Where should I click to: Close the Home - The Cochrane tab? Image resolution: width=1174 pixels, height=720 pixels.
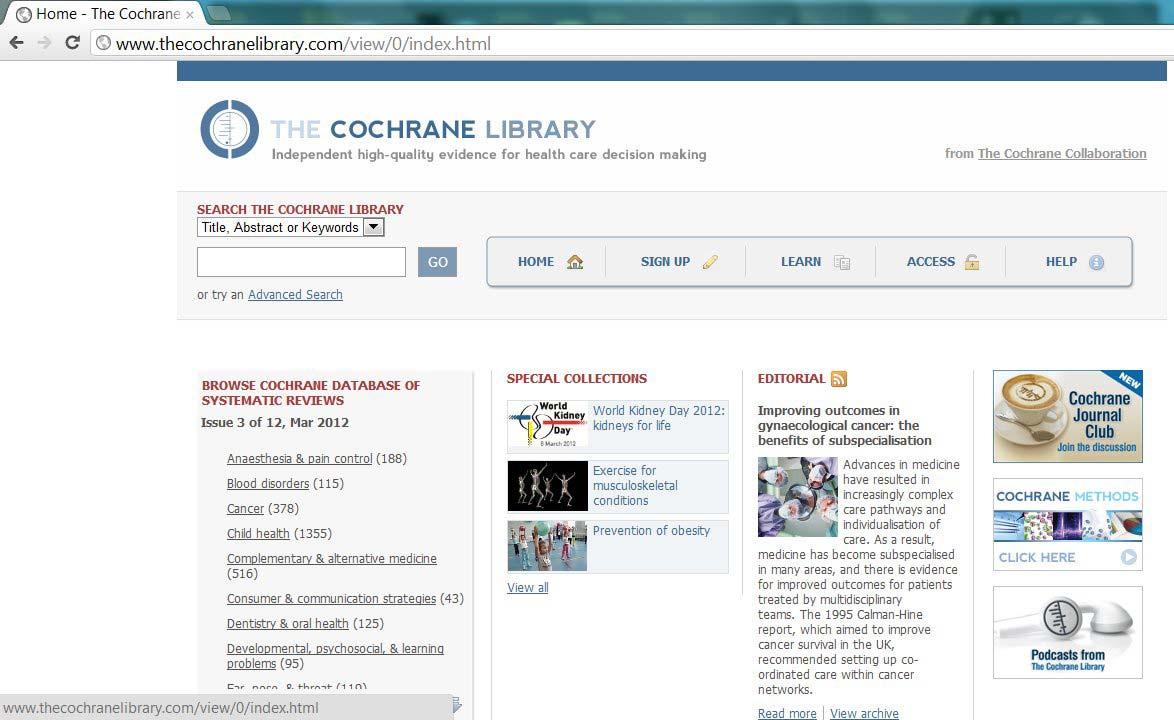190,14
